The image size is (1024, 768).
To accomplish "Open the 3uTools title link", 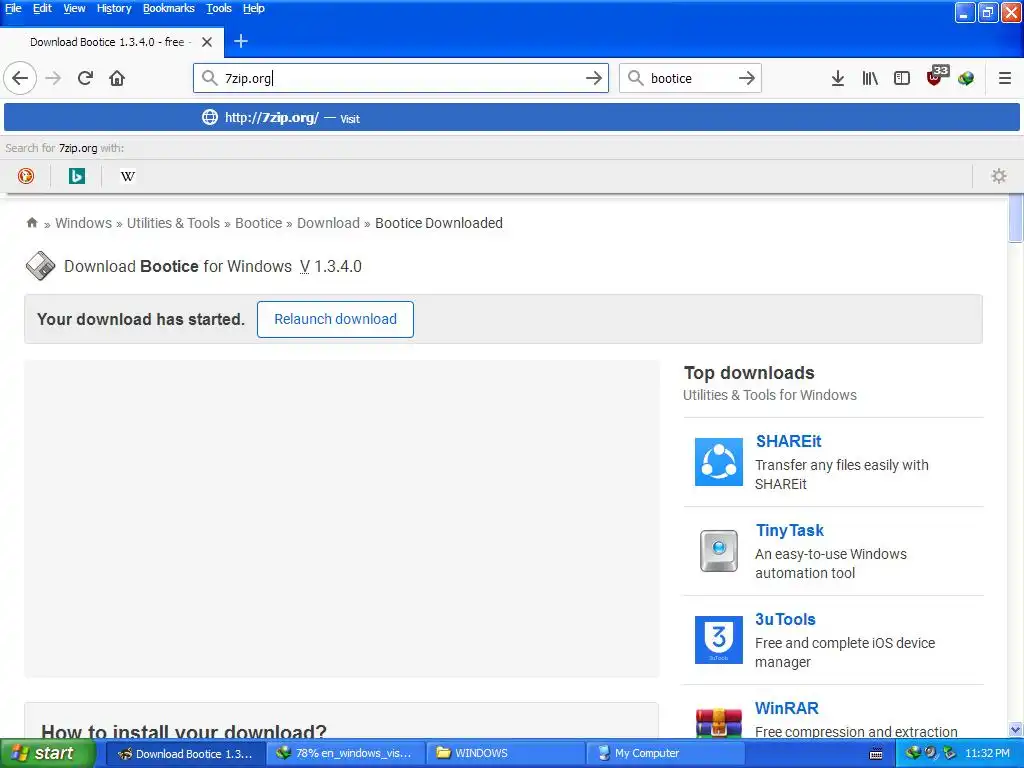I will [785, 619].
